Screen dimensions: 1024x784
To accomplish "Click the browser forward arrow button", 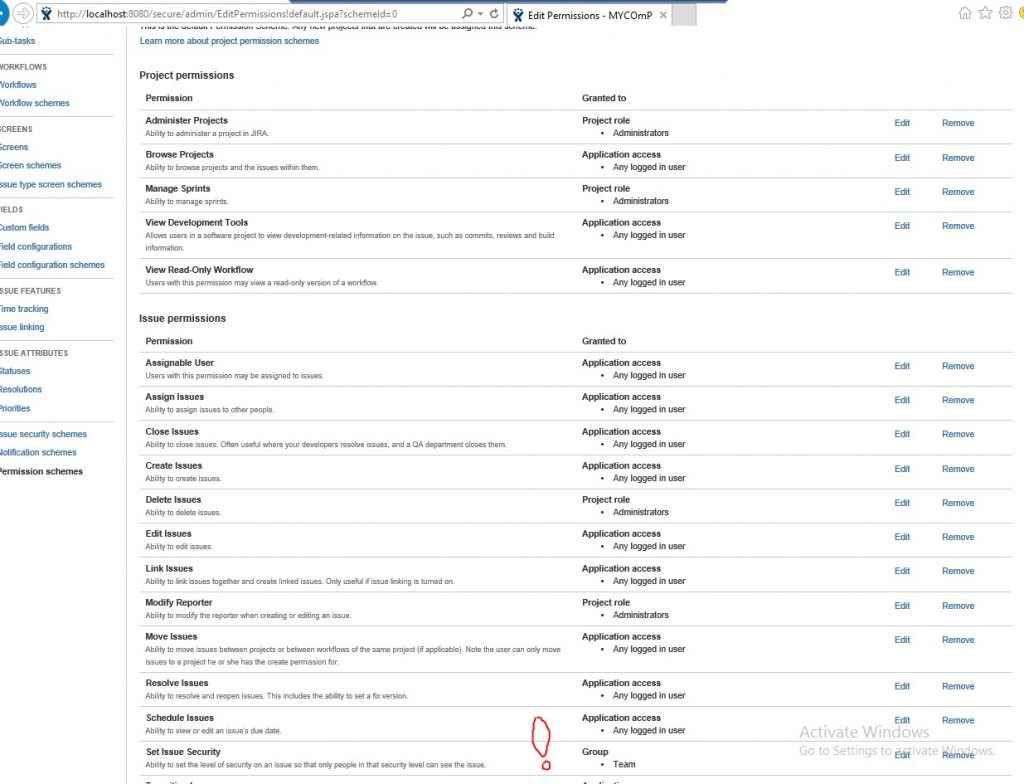I will 24,13.
